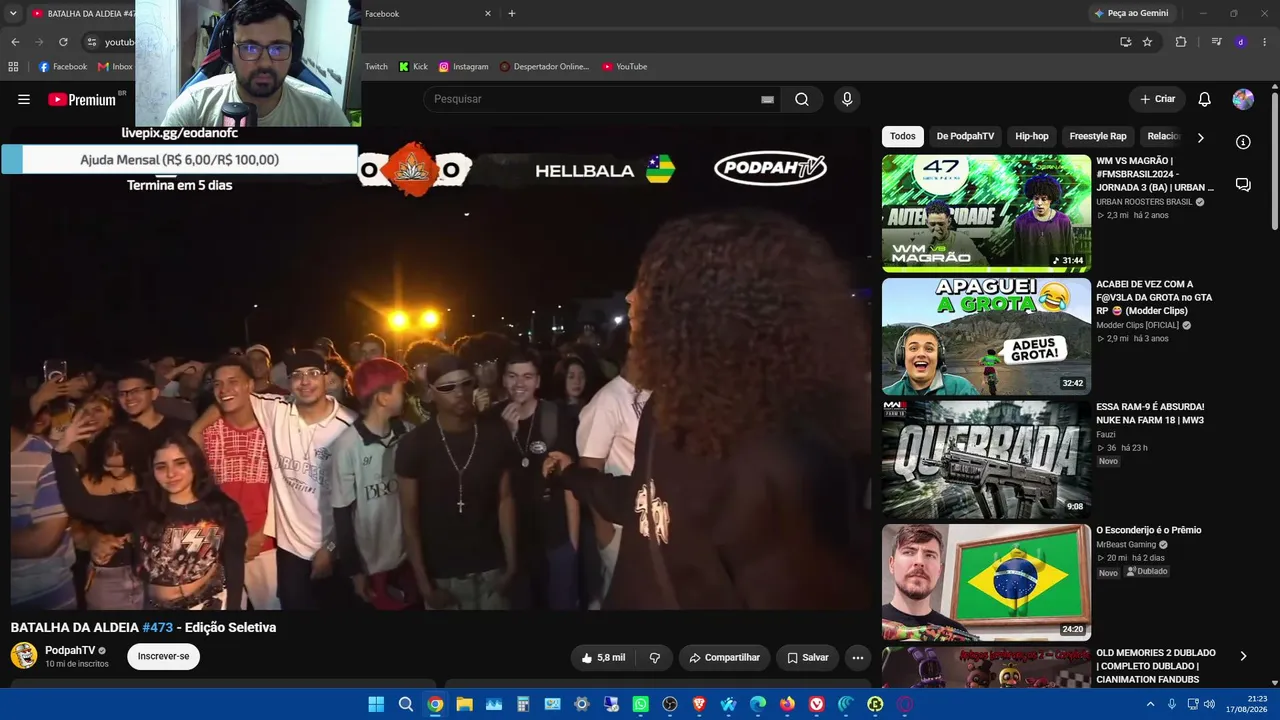This screenshot has height=720, width=1280.
Task: Click the #473 hashtag in the title
Action: pyautogui.click(x=158, y=628)
